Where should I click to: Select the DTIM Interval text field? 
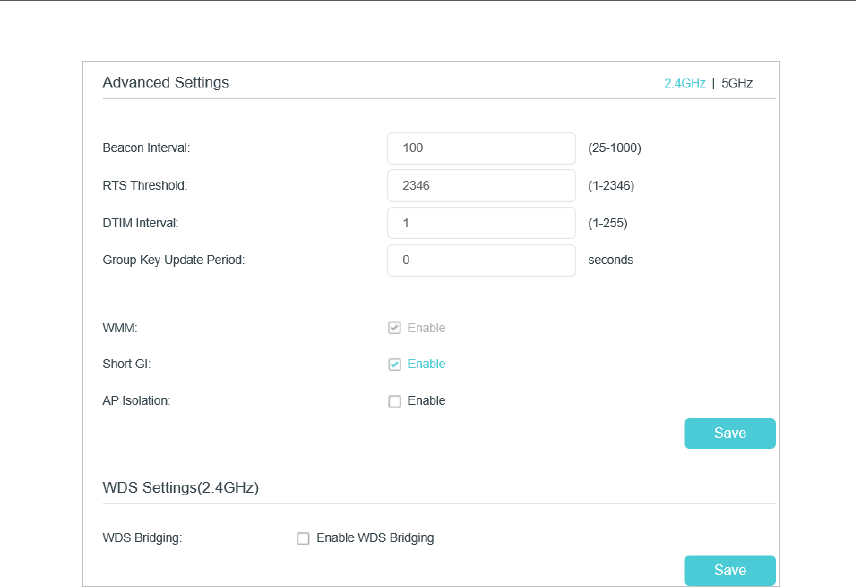[x=481, y=222]
